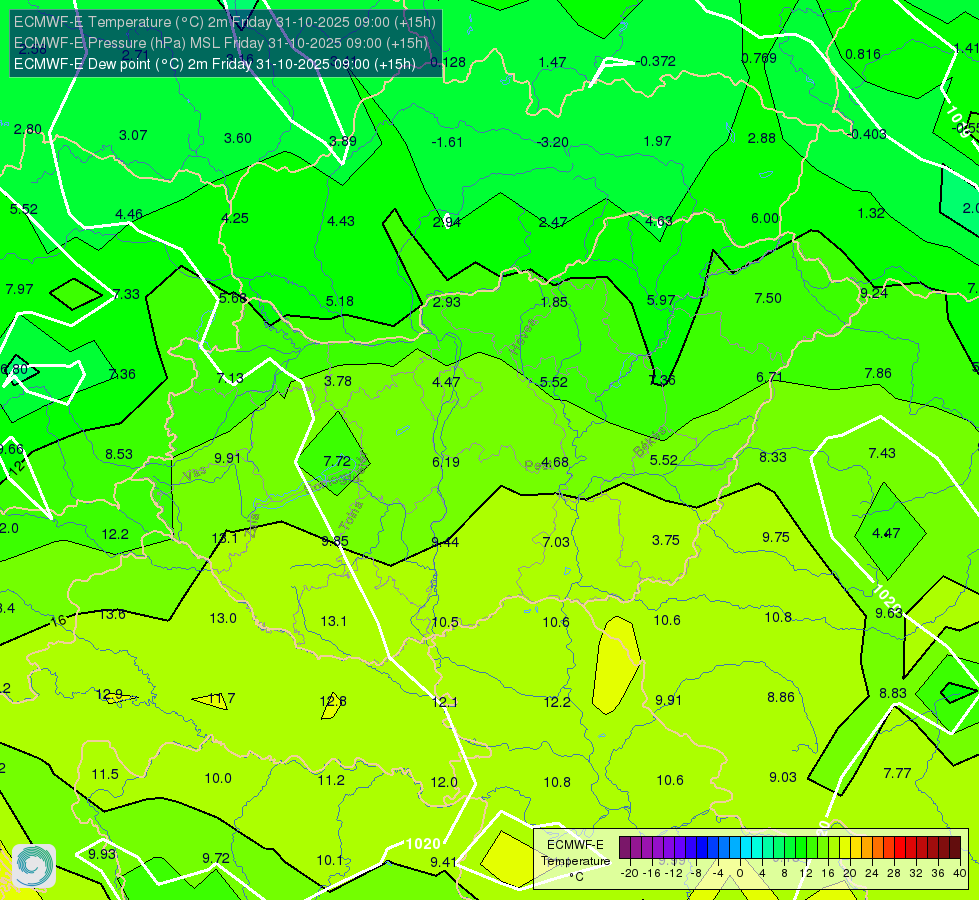
Task: Click the 1020 isobar label near the bottom
Action: 423,844
